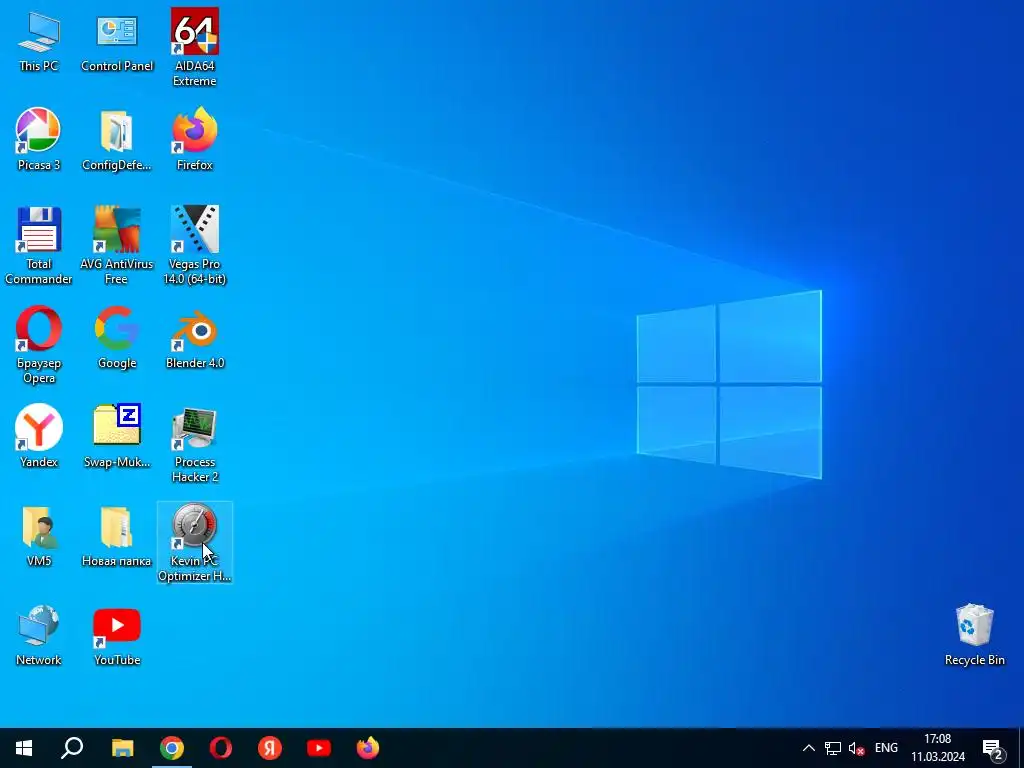
Task: Open File Explorer from the taskbar
Action: click(122, 748)
